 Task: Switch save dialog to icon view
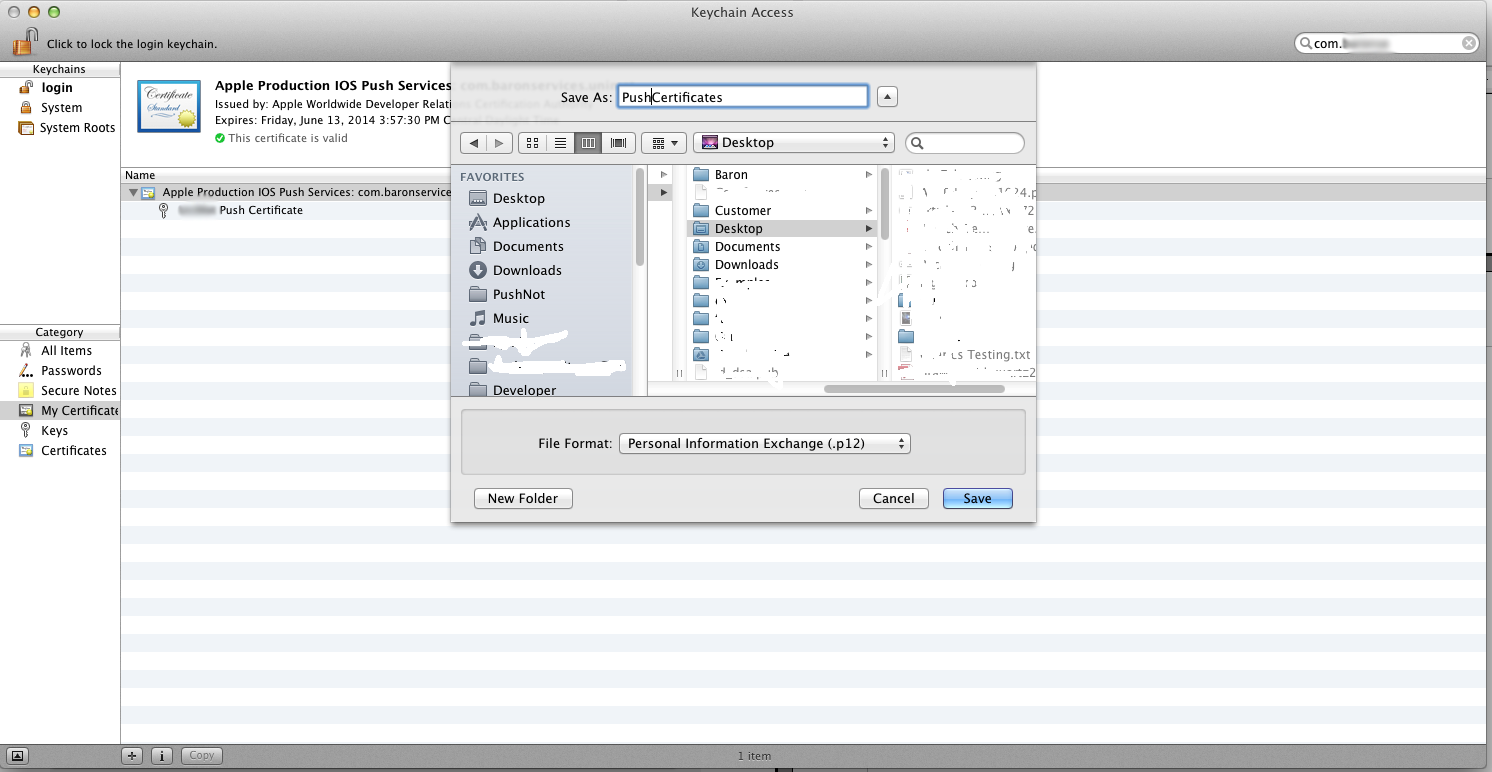[x=533, y=143]
